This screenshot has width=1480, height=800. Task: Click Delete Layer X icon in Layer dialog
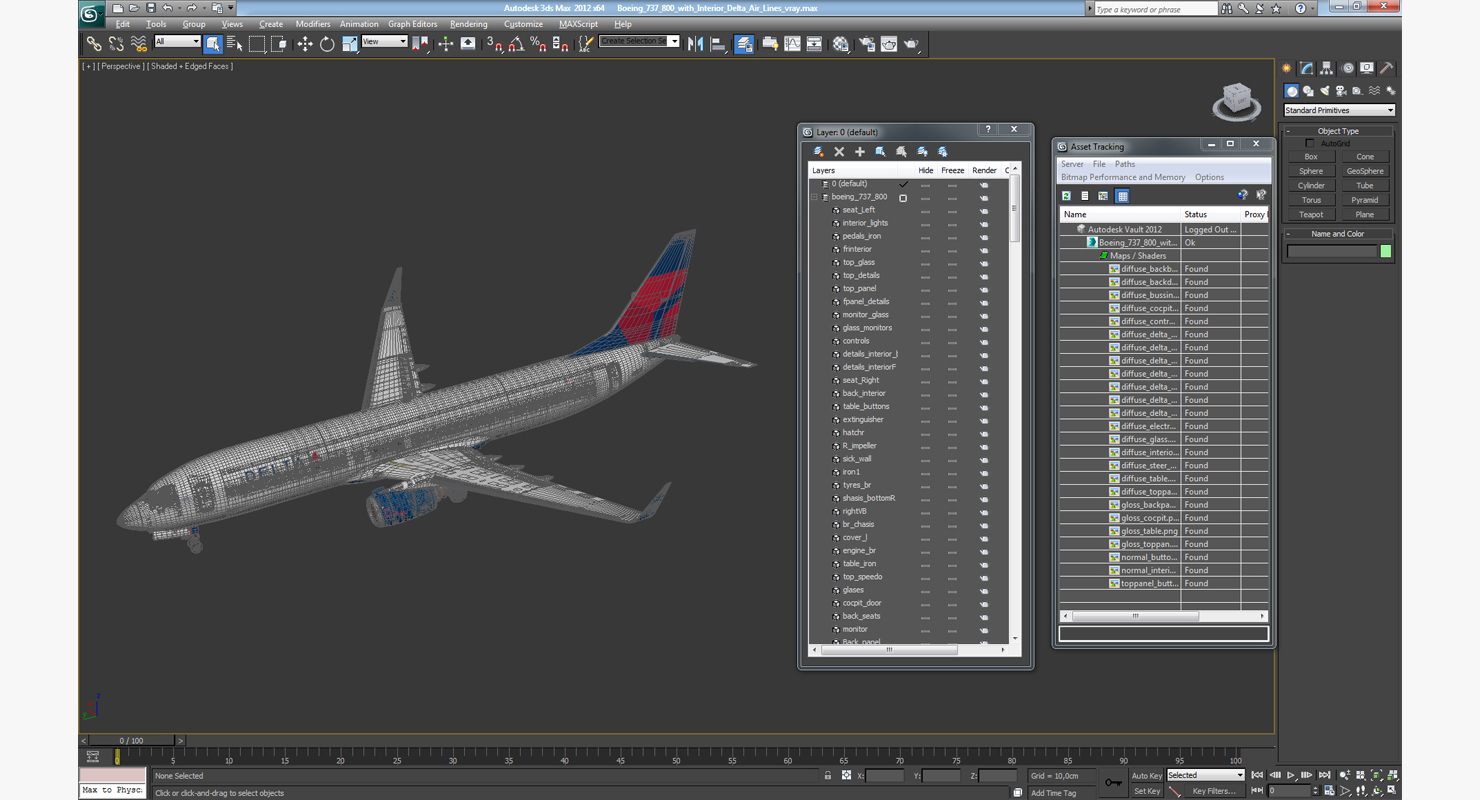(839, 152)
